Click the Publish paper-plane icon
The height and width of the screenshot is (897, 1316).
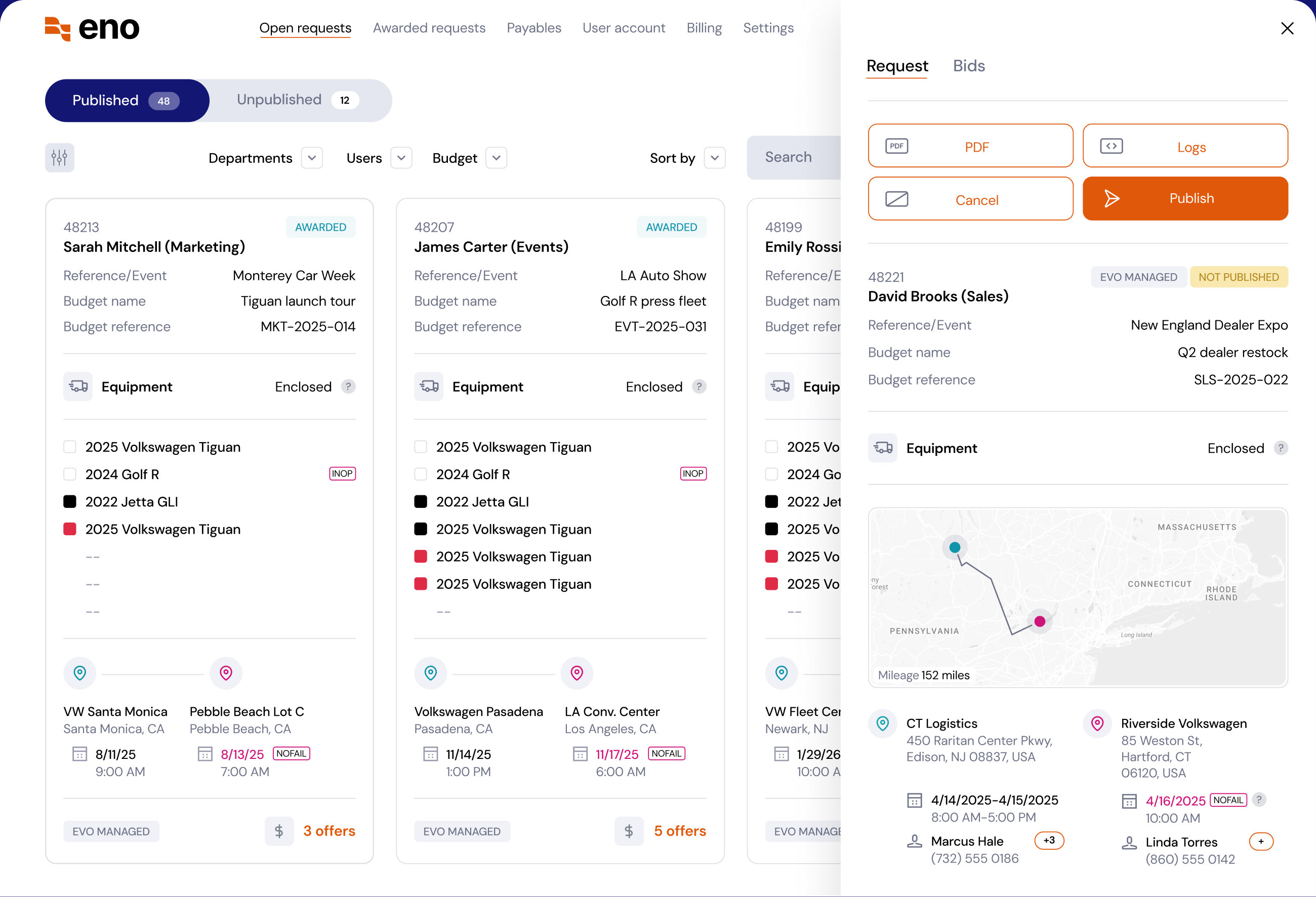[x=1111, y=199]
